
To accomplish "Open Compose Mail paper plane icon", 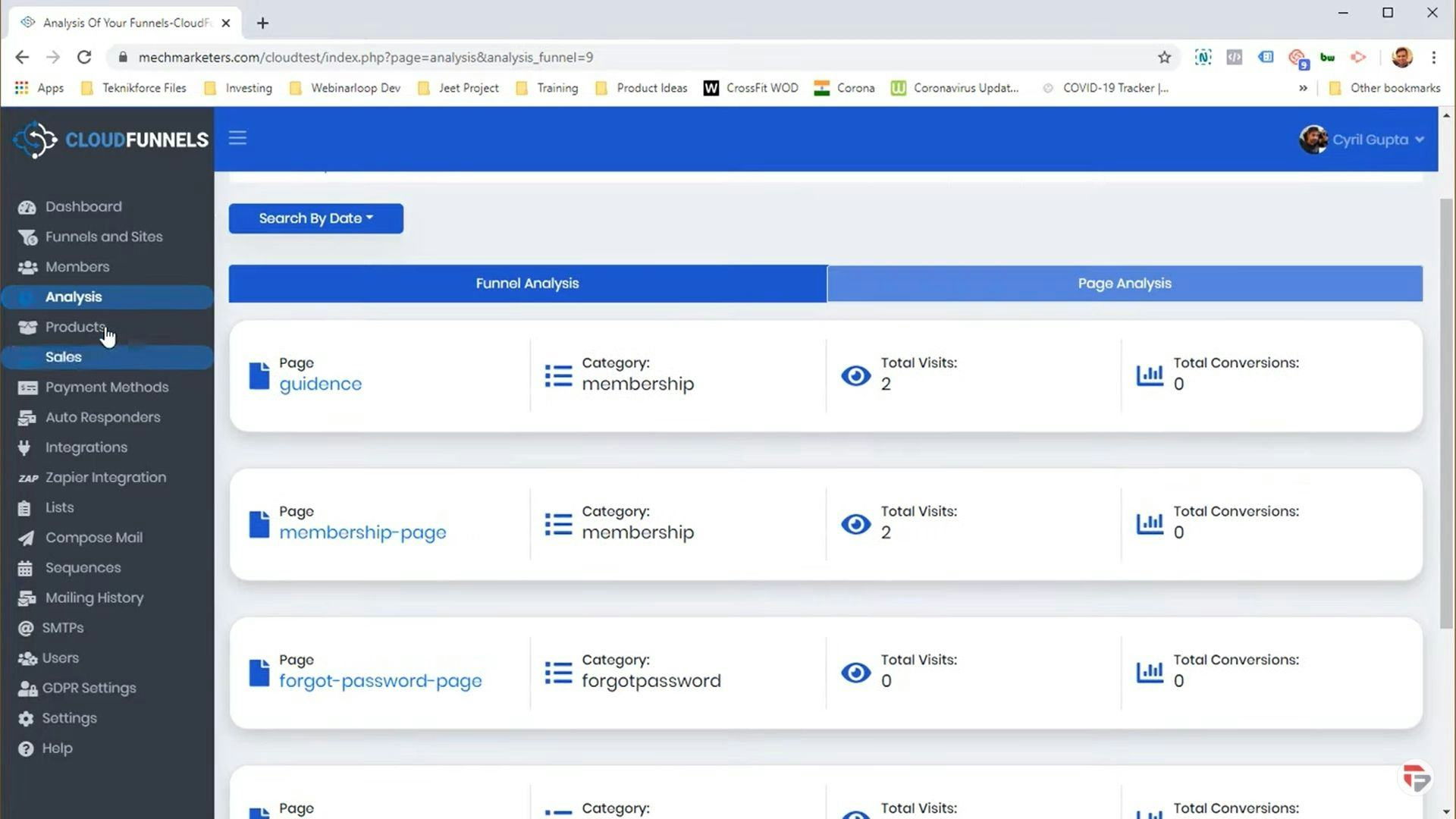I will click(x=27, y=538).
